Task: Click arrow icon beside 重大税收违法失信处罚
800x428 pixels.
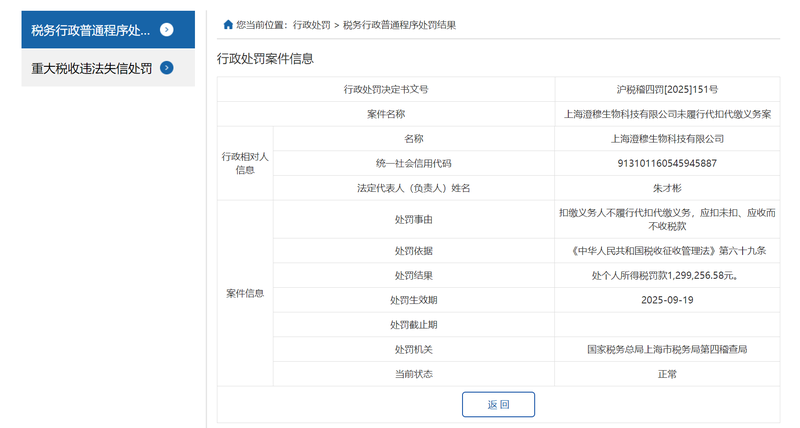Action: (166, 67)
